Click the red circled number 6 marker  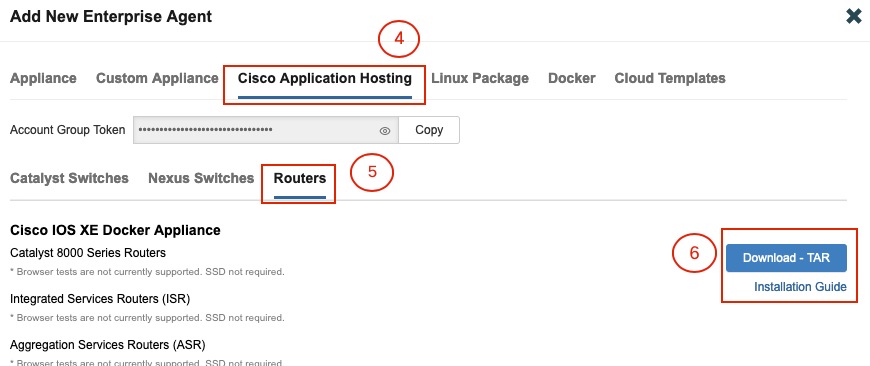(x=694, y=253)
